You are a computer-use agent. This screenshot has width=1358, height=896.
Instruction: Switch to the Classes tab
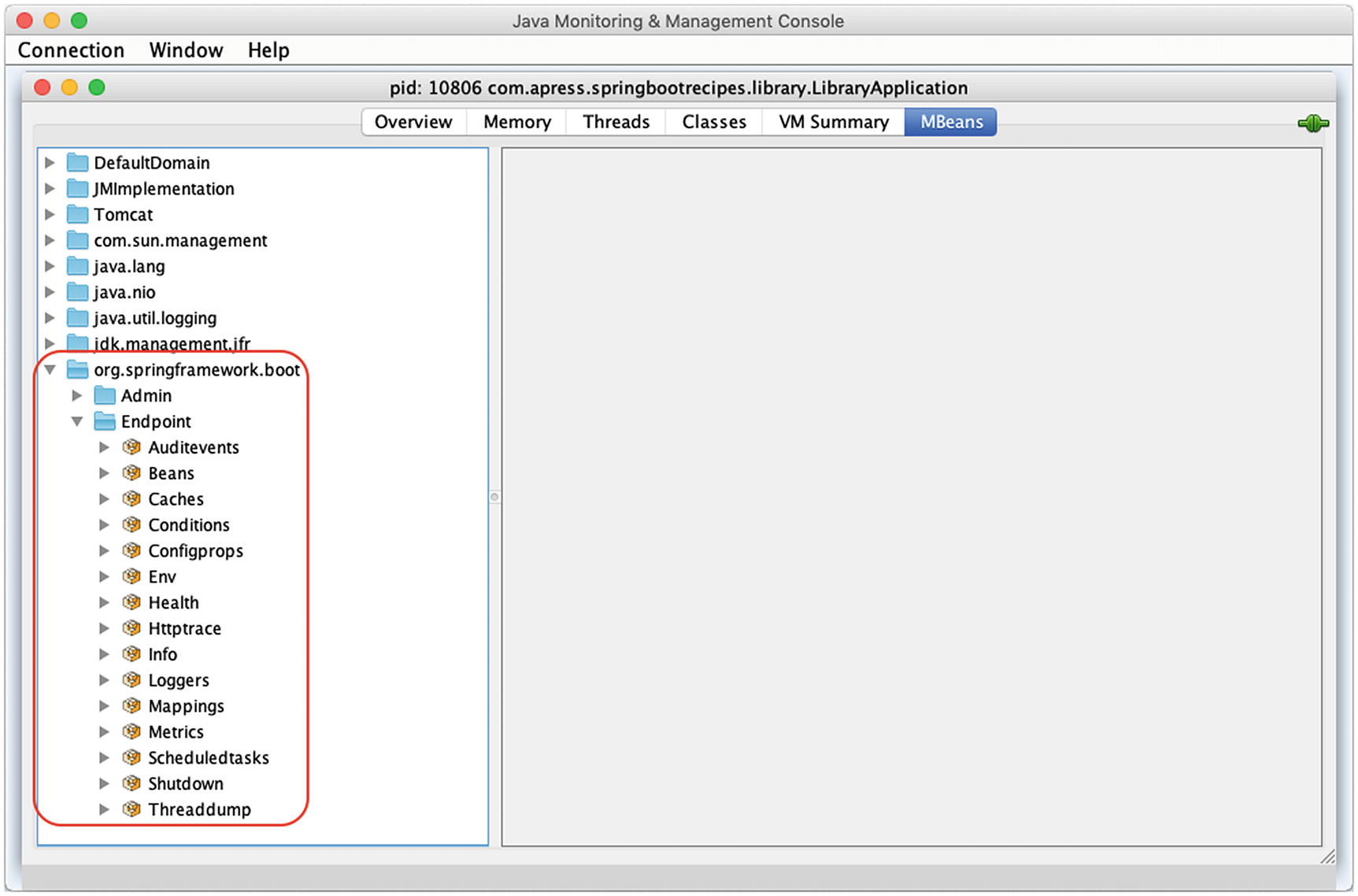click(714, 122)
